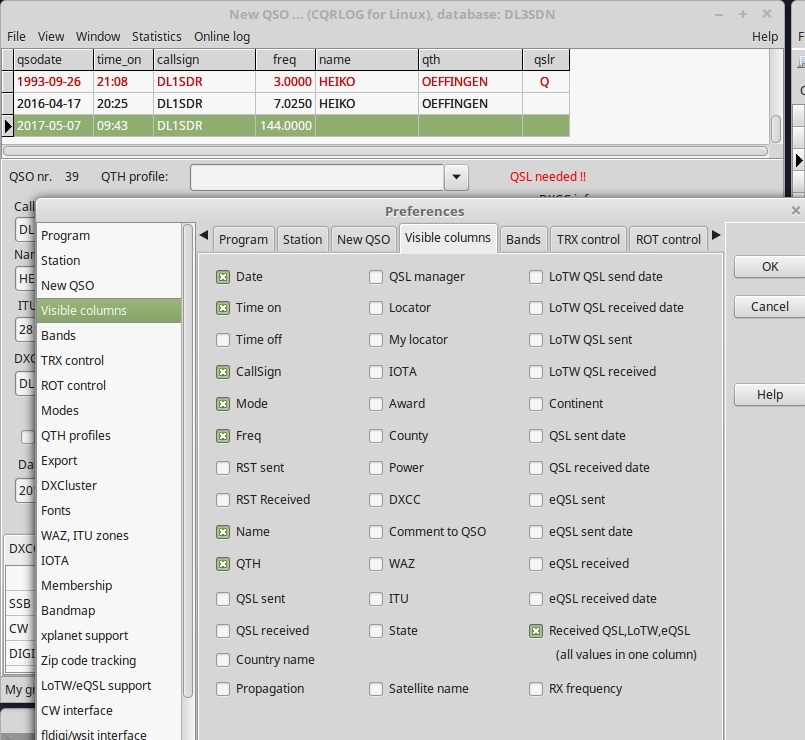This screenshot has height=740, width=805.
Task: Select Modes in the preferences list
Action: coord(109,411)
